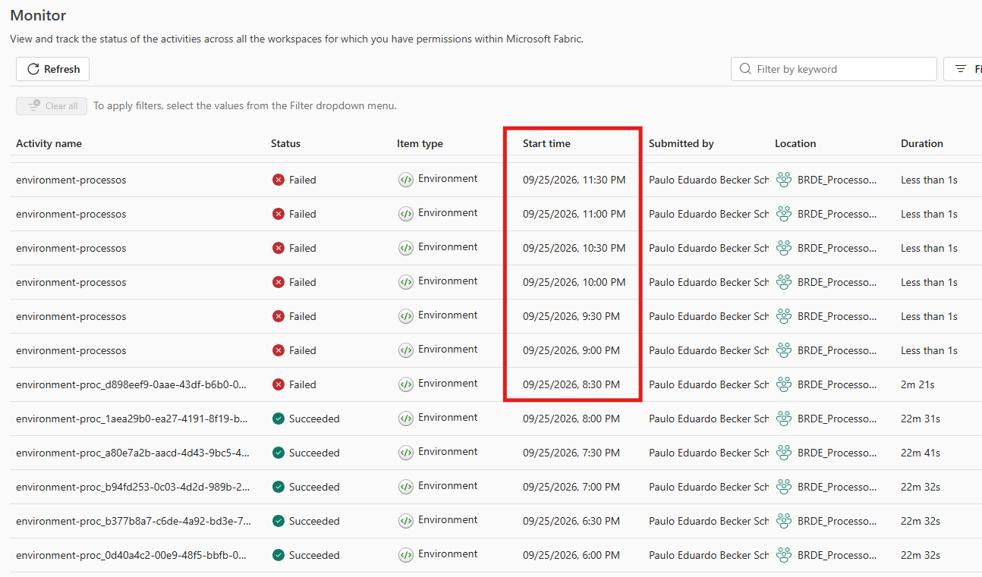This screenshot has height=577, width=982.
Task: Click the workspace icon in the 9:30 PM row
Action: 784,316
